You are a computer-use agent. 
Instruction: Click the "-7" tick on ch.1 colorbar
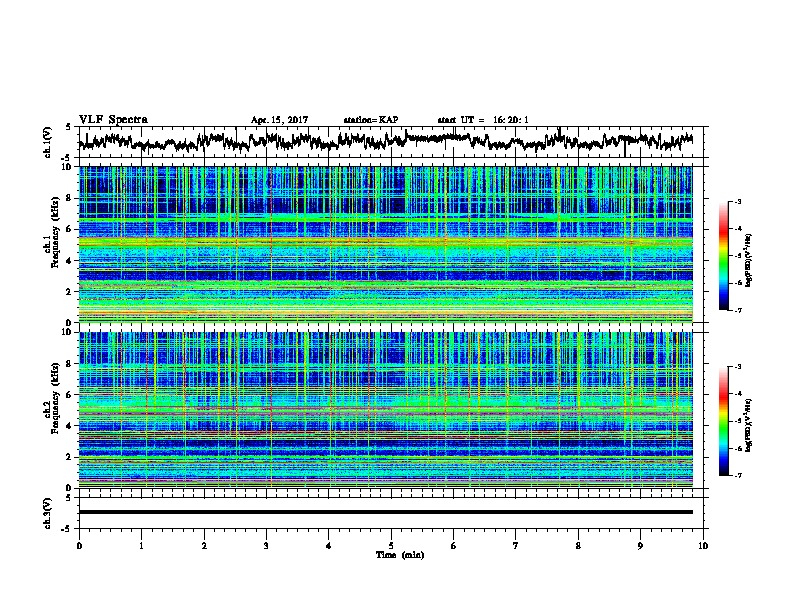[737, 310]
